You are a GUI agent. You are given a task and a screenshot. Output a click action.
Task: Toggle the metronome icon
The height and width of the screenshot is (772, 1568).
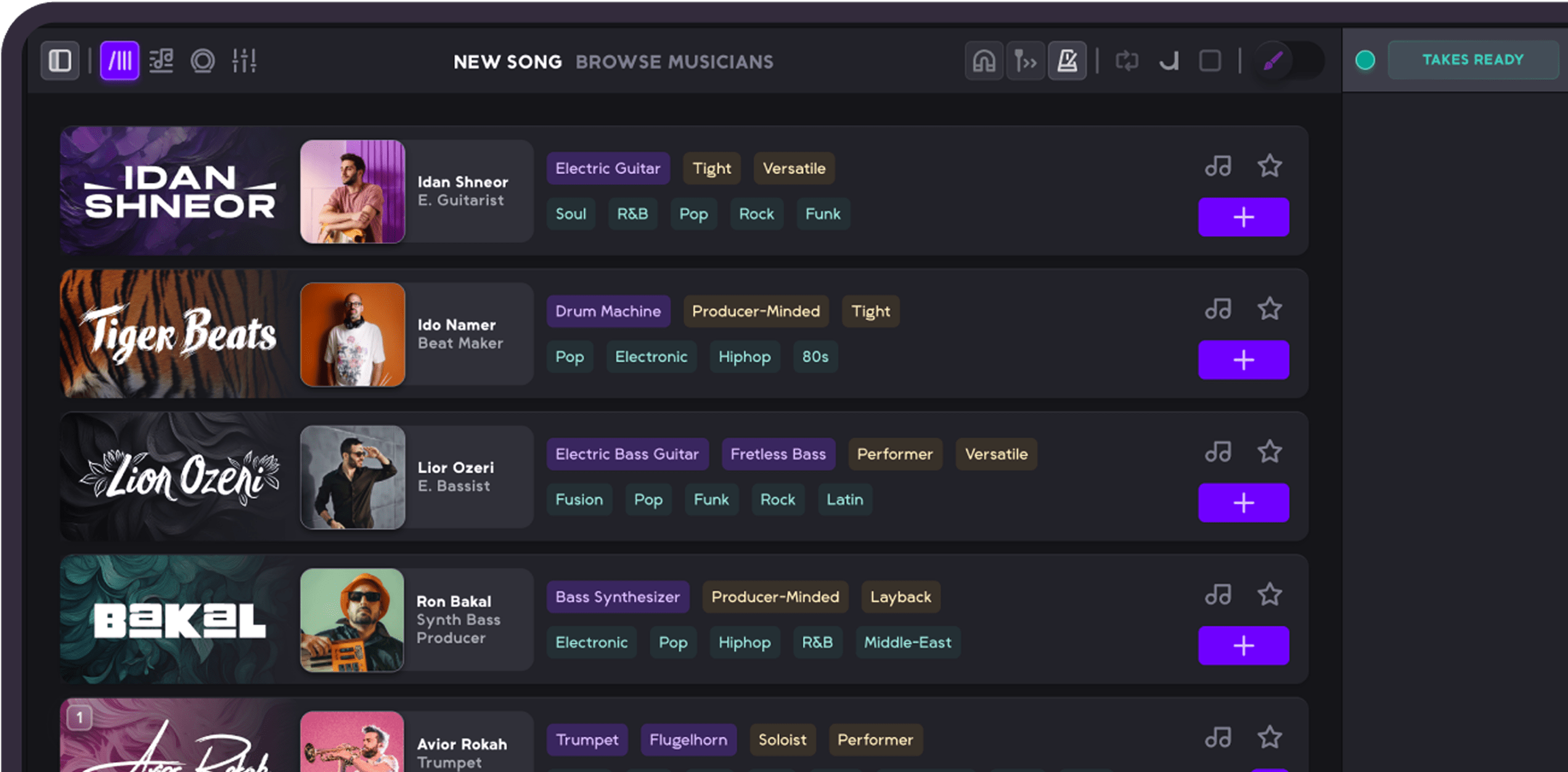coord(1067,60)
